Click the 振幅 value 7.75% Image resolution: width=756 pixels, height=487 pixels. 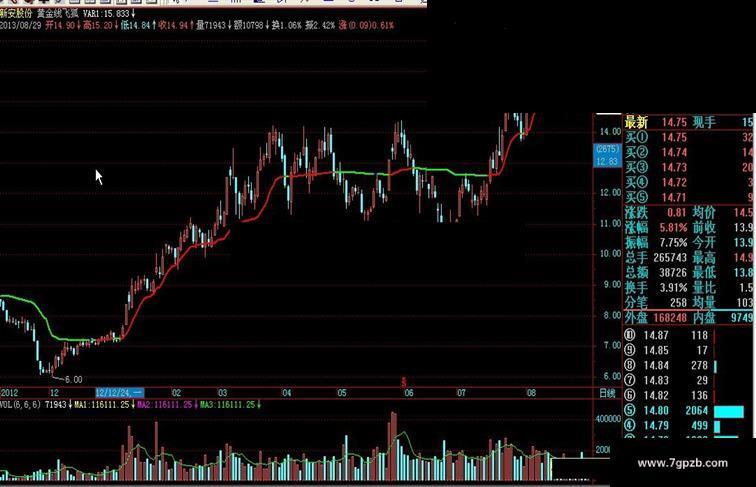pos(674,243)
